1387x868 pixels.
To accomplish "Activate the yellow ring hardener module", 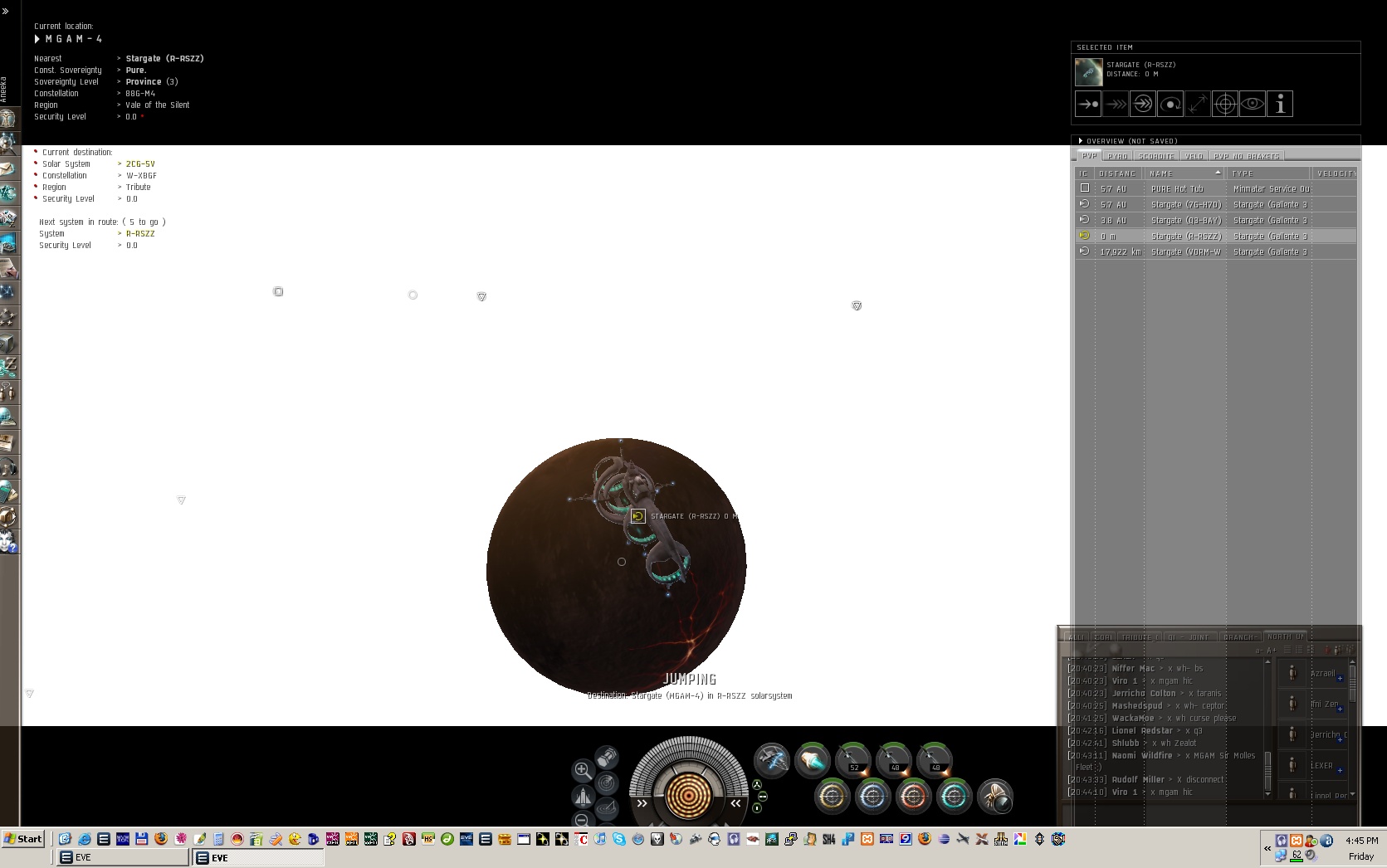I will [833, 797].
